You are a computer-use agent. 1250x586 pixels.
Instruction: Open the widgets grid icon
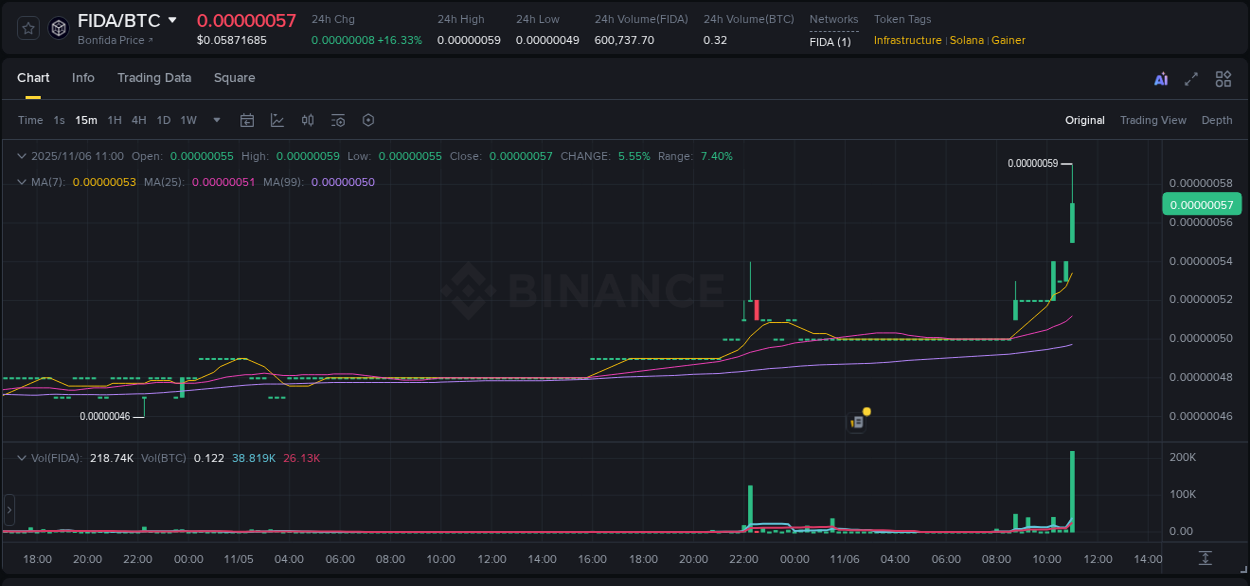[1223, 78]
